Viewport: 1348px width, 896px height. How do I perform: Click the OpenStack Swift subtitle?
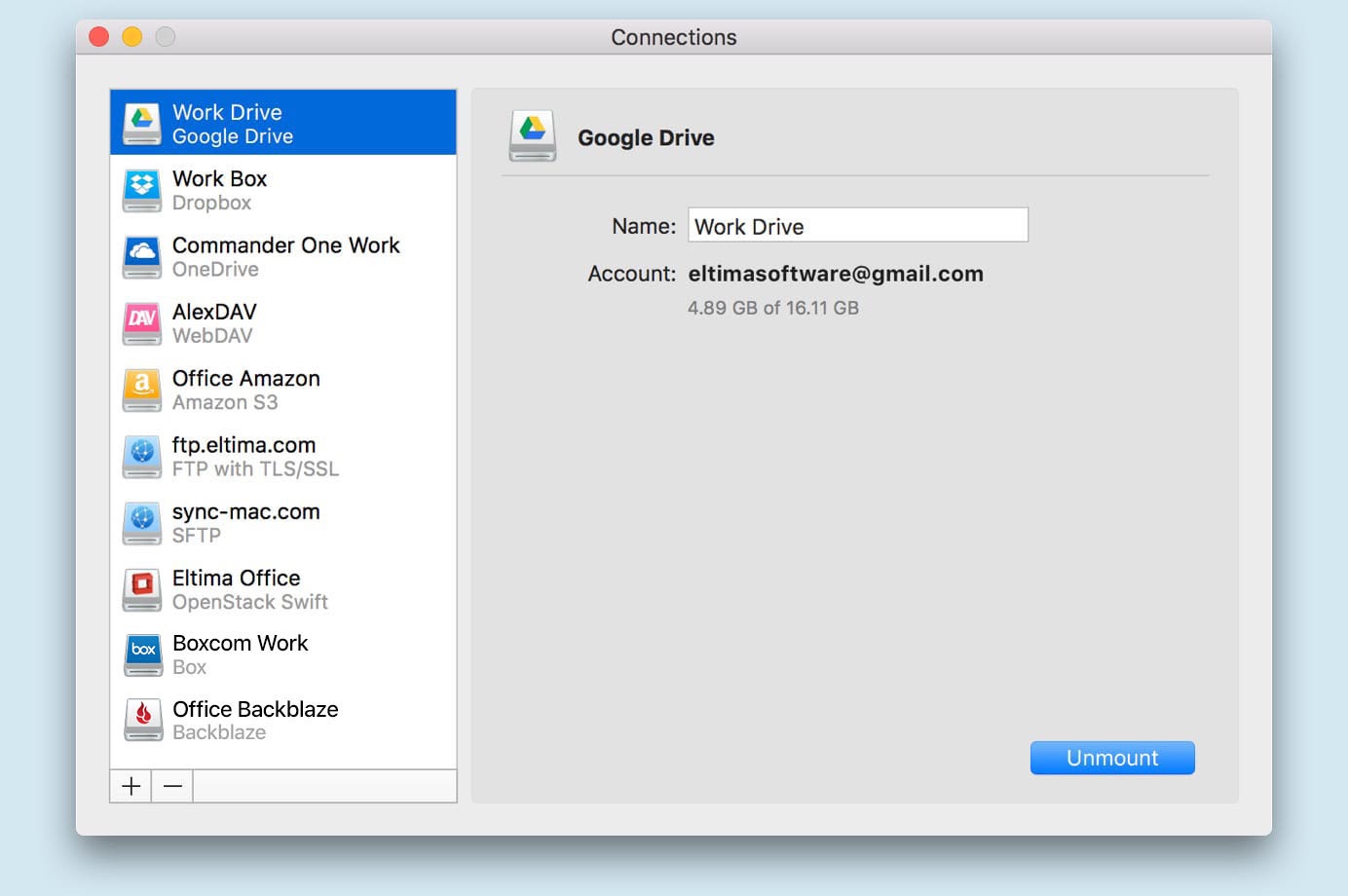tap(249, 602)
